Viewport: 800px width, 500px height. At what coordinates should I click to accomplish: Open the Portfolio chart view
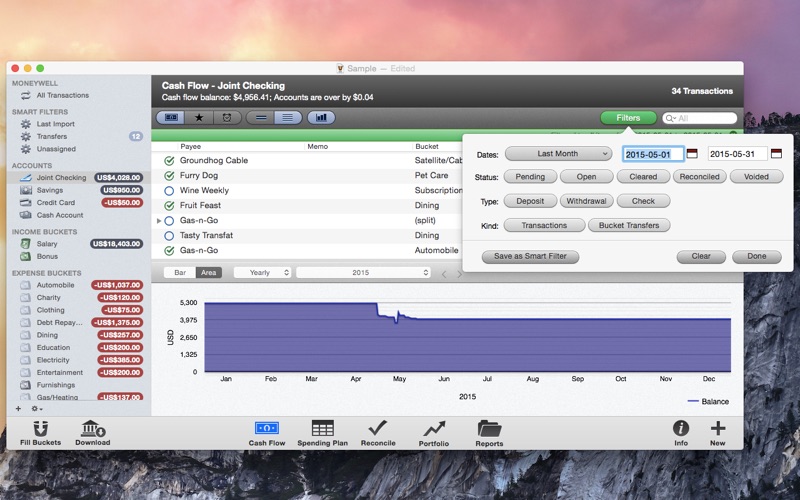[434, 428]
